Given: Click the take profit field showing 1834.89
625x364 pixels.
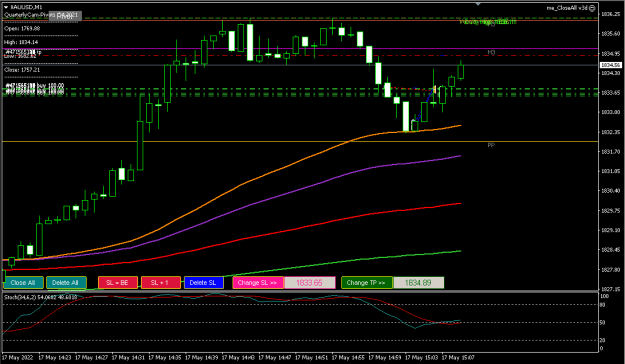Looking at the screenshot, I should click(x=418, y=283).
